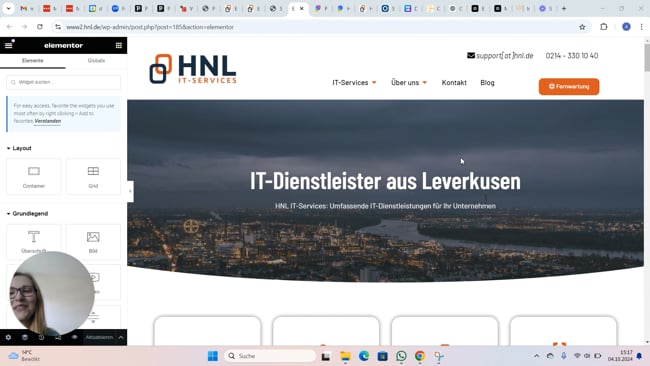Click the preview eye icon
This screenshot has width=650, height=366.
point(75,337)
